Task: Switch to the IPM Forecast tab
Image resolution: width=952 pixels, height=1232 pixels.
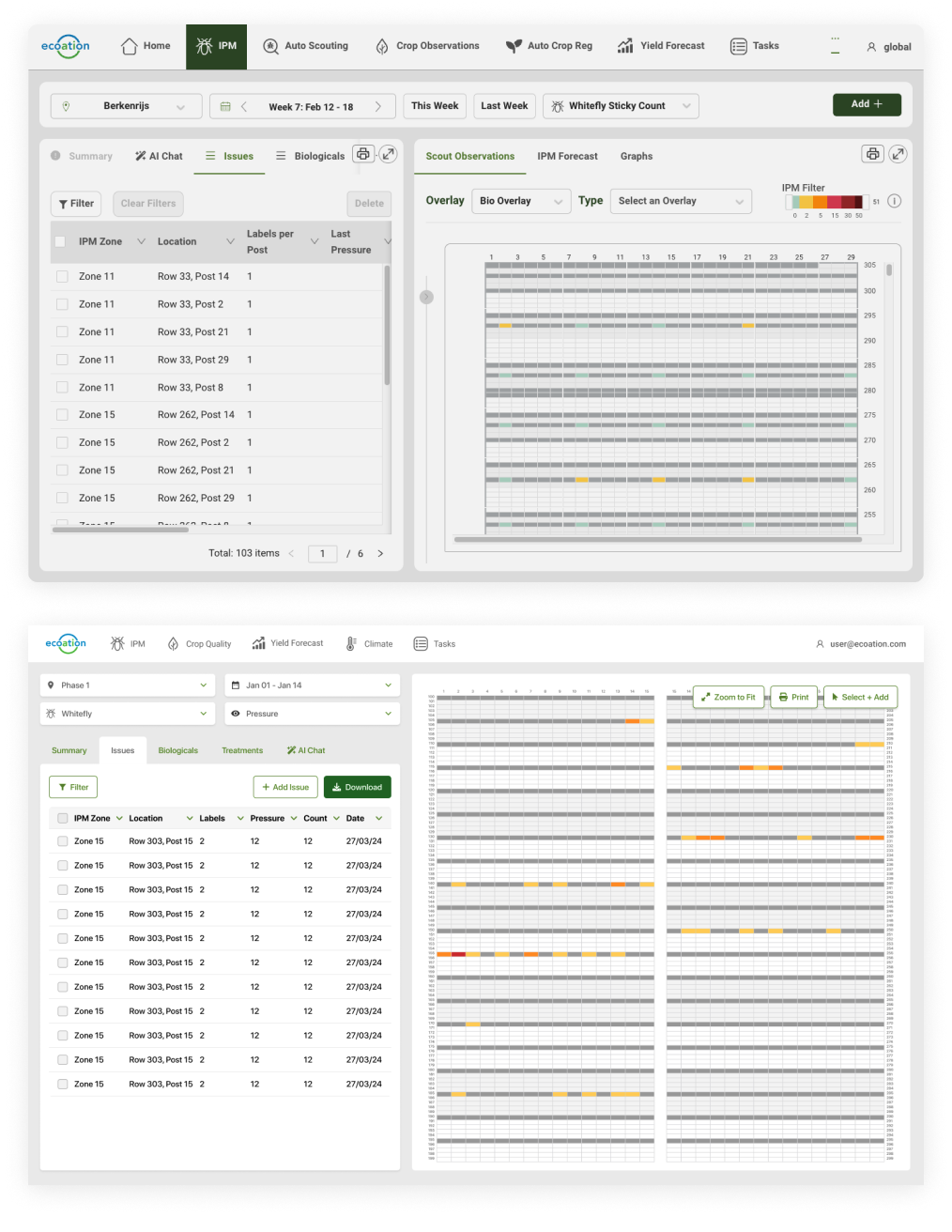Action: [567, 157]
